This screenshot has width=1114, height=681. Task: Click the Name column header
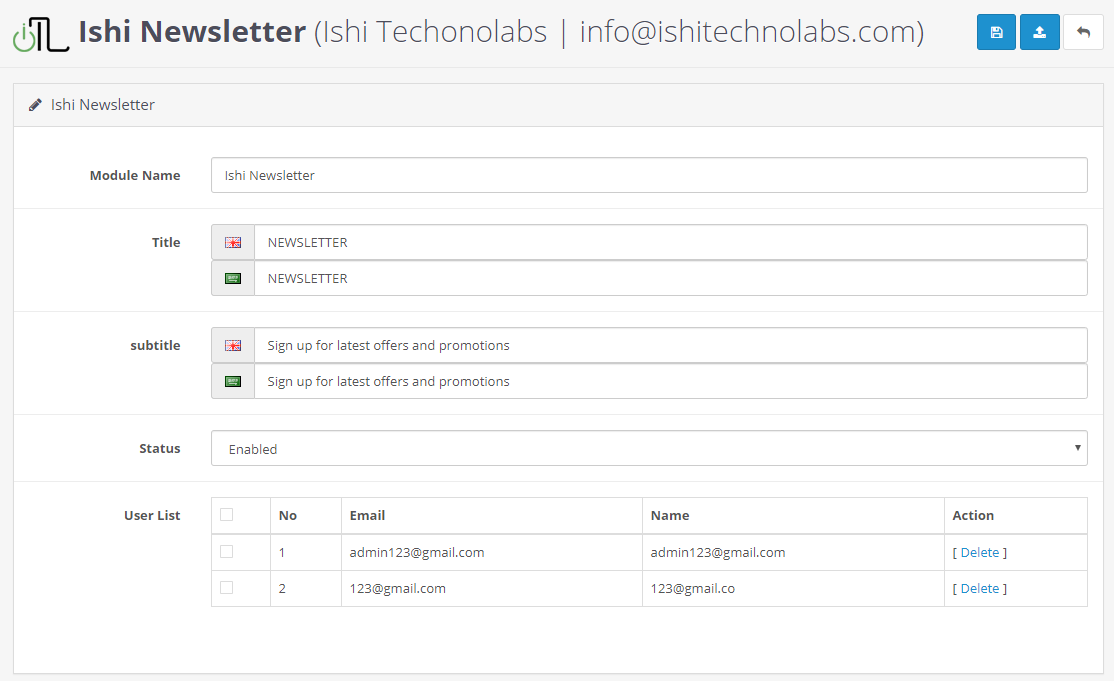tap(670, 515)
